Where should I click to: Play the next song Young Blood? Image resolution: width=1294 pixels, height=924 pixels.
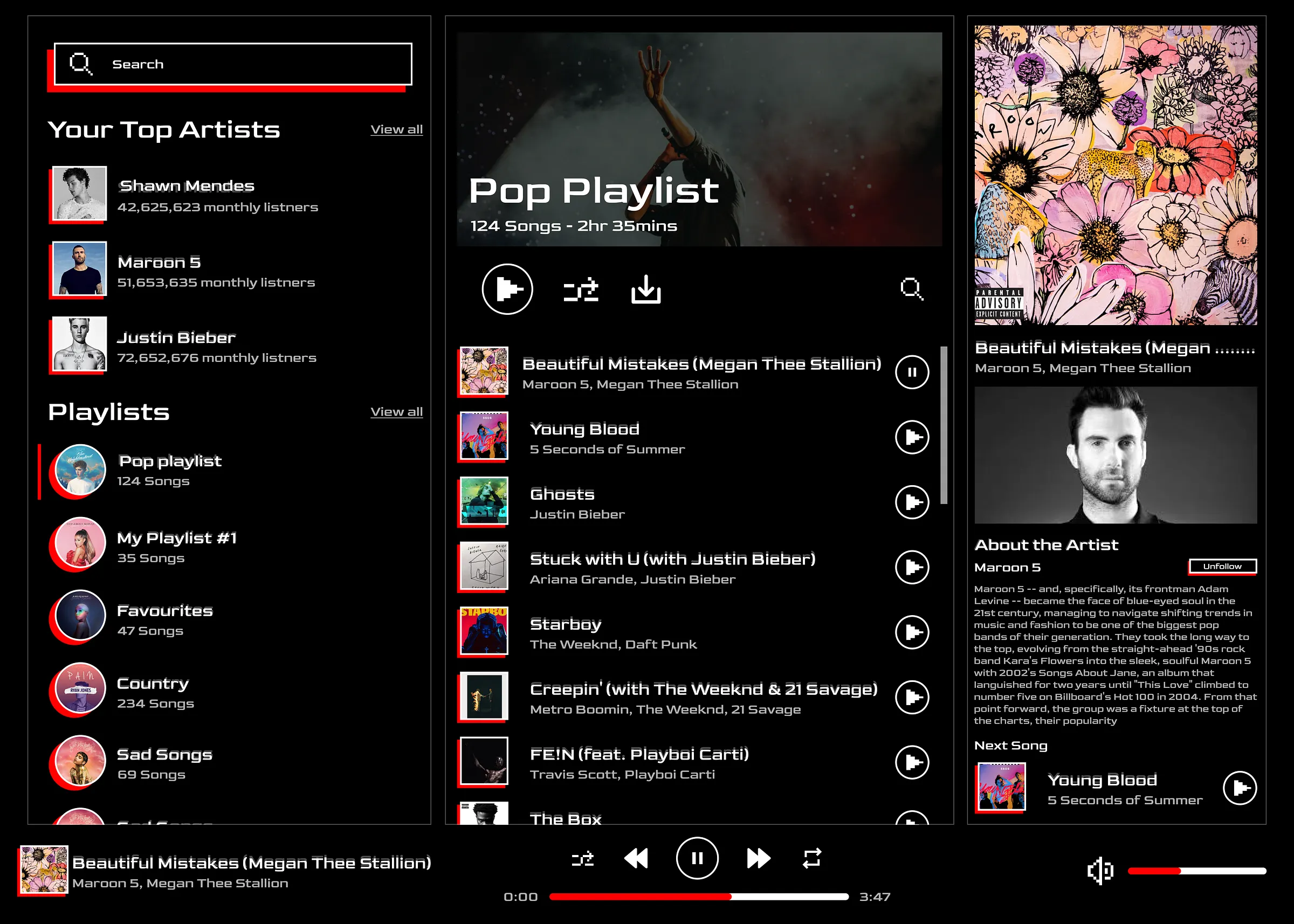(1240, 788)
